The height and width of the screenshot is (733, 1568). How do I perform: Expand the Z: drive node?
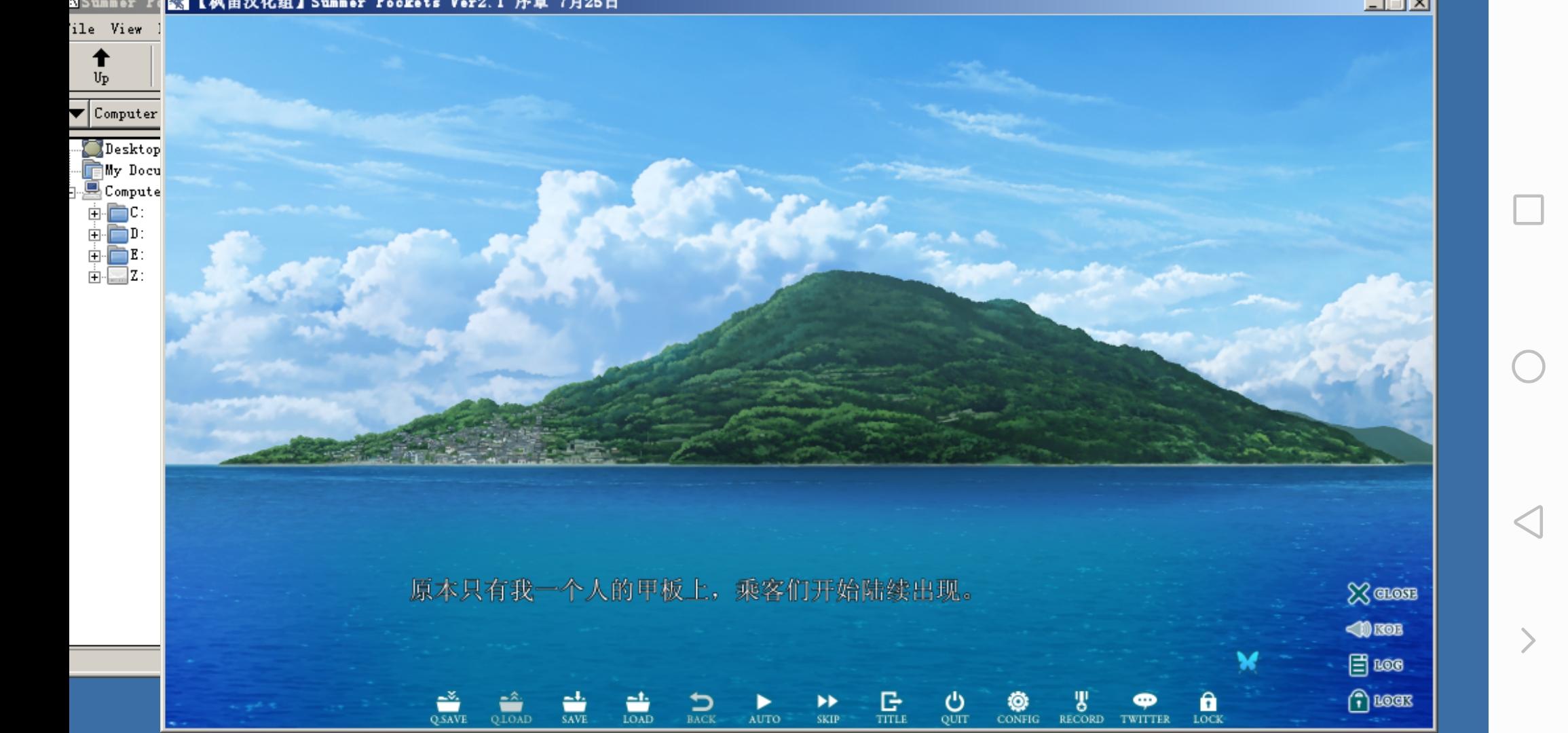pos(94,277)
